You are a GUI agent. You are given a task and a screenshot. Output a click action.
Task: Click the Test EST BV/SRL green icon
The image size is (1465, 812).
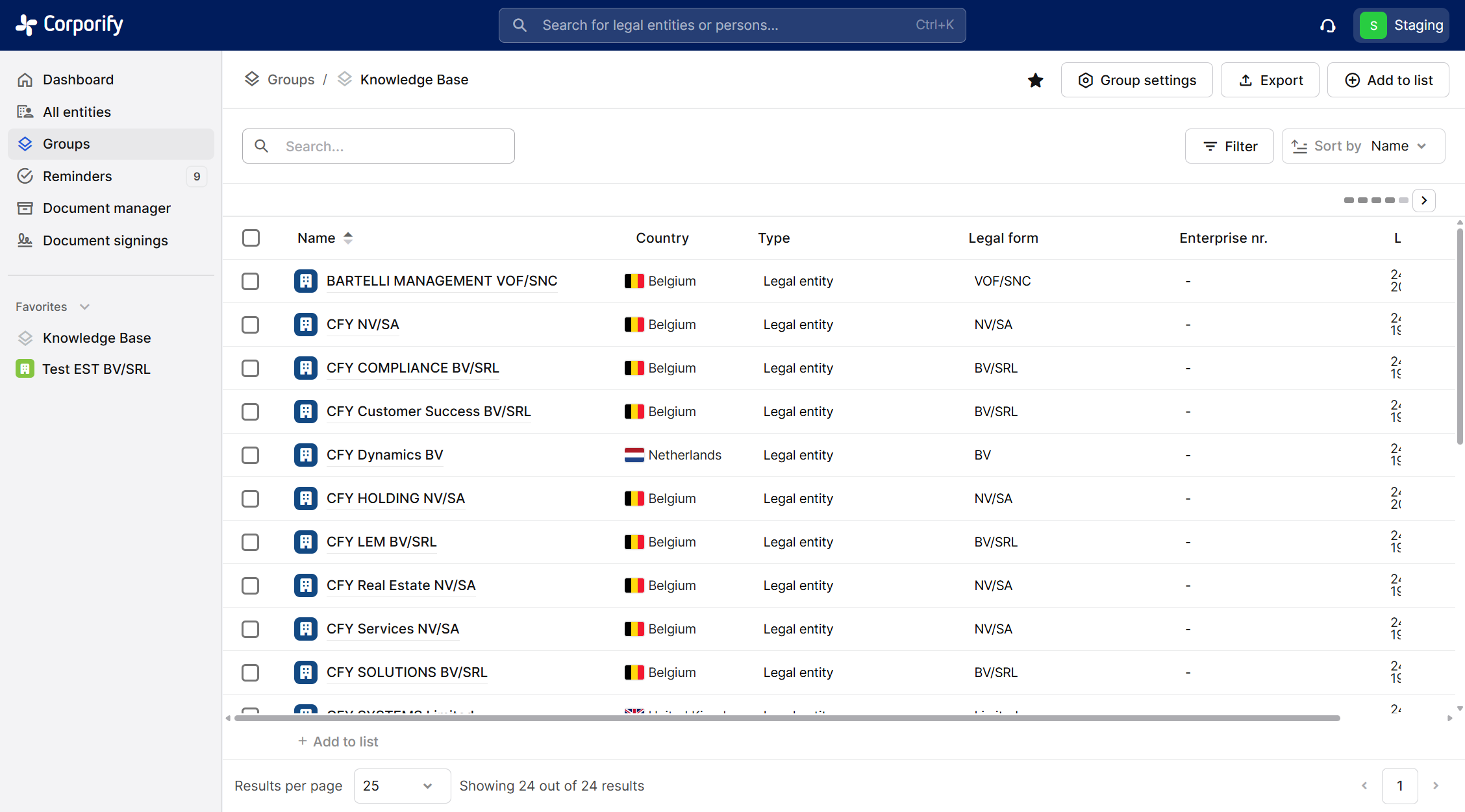(25, 369)
